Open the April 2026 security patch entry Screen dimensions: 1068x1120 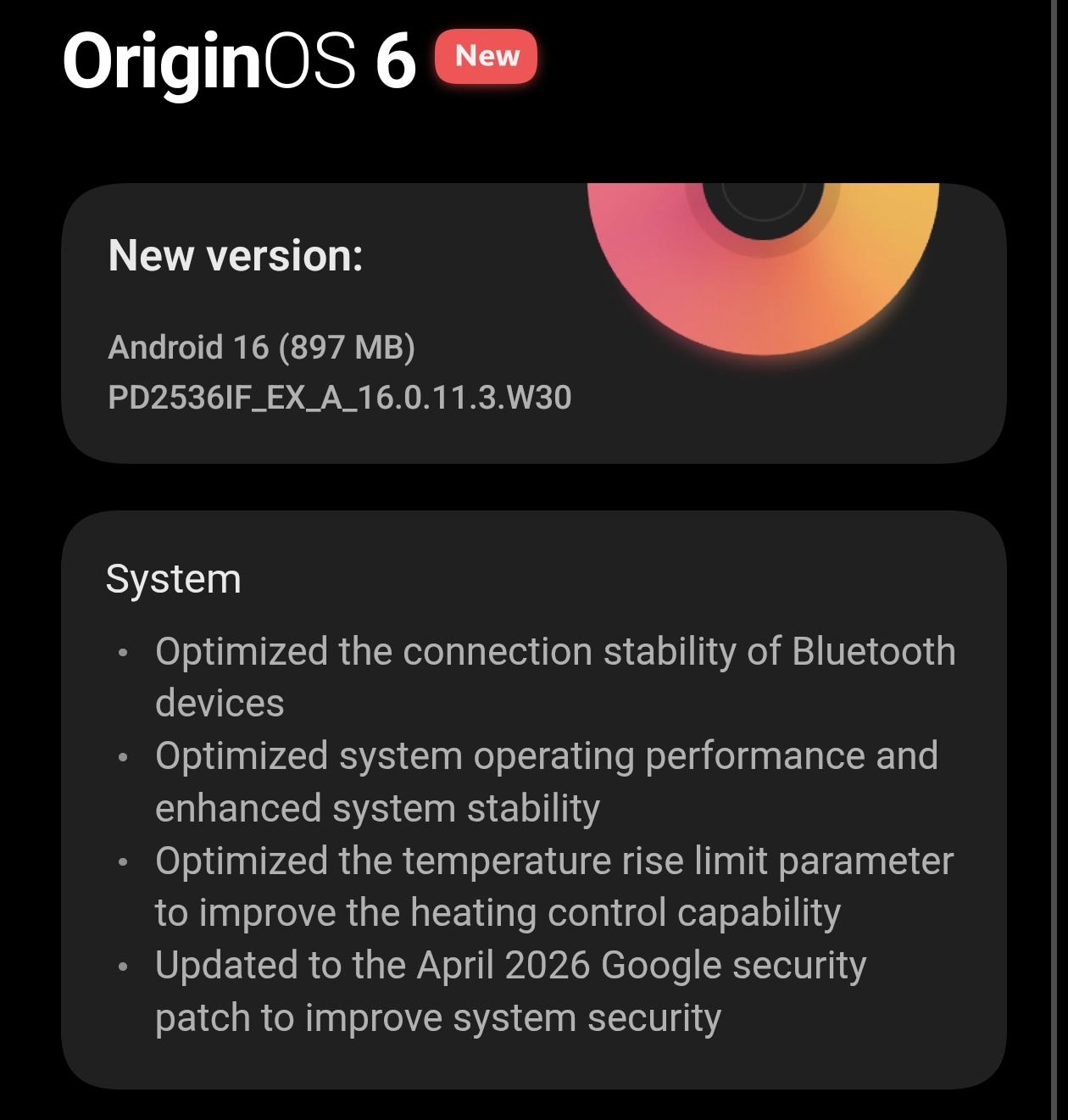510,991
